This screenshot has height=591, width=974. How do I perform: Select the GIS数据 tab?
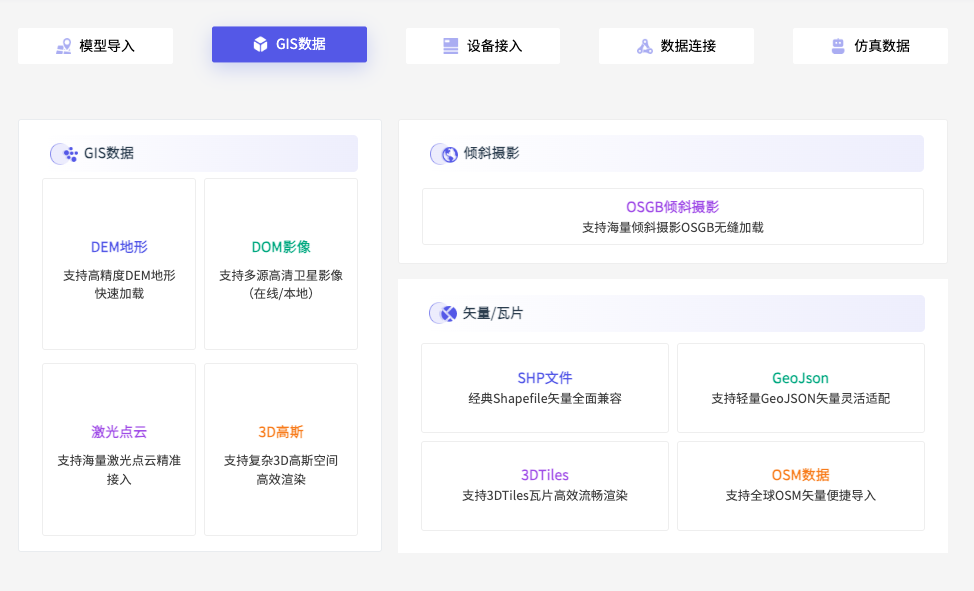[289, 44]
